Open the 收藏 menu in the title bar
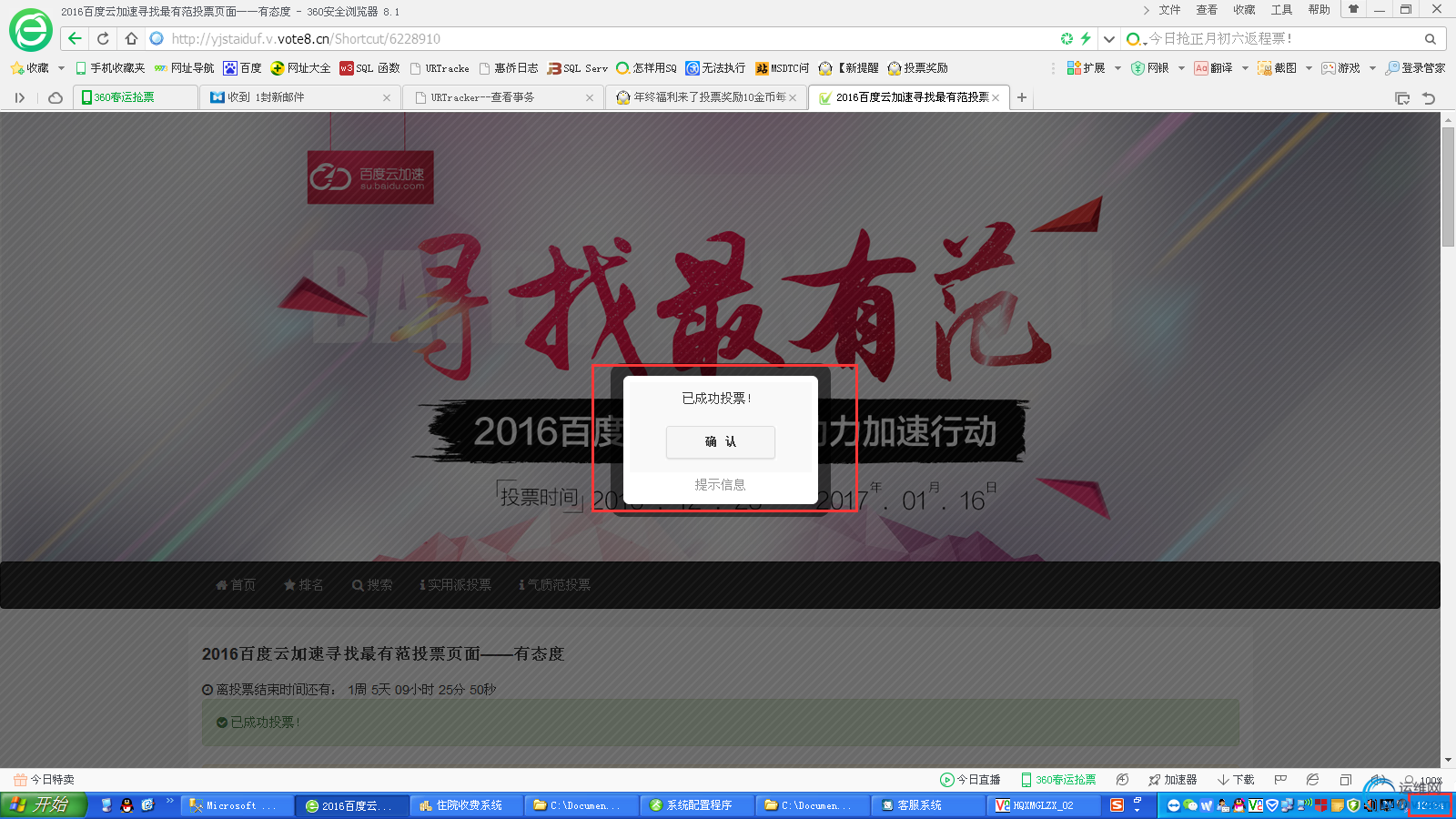 point(1244,10)
